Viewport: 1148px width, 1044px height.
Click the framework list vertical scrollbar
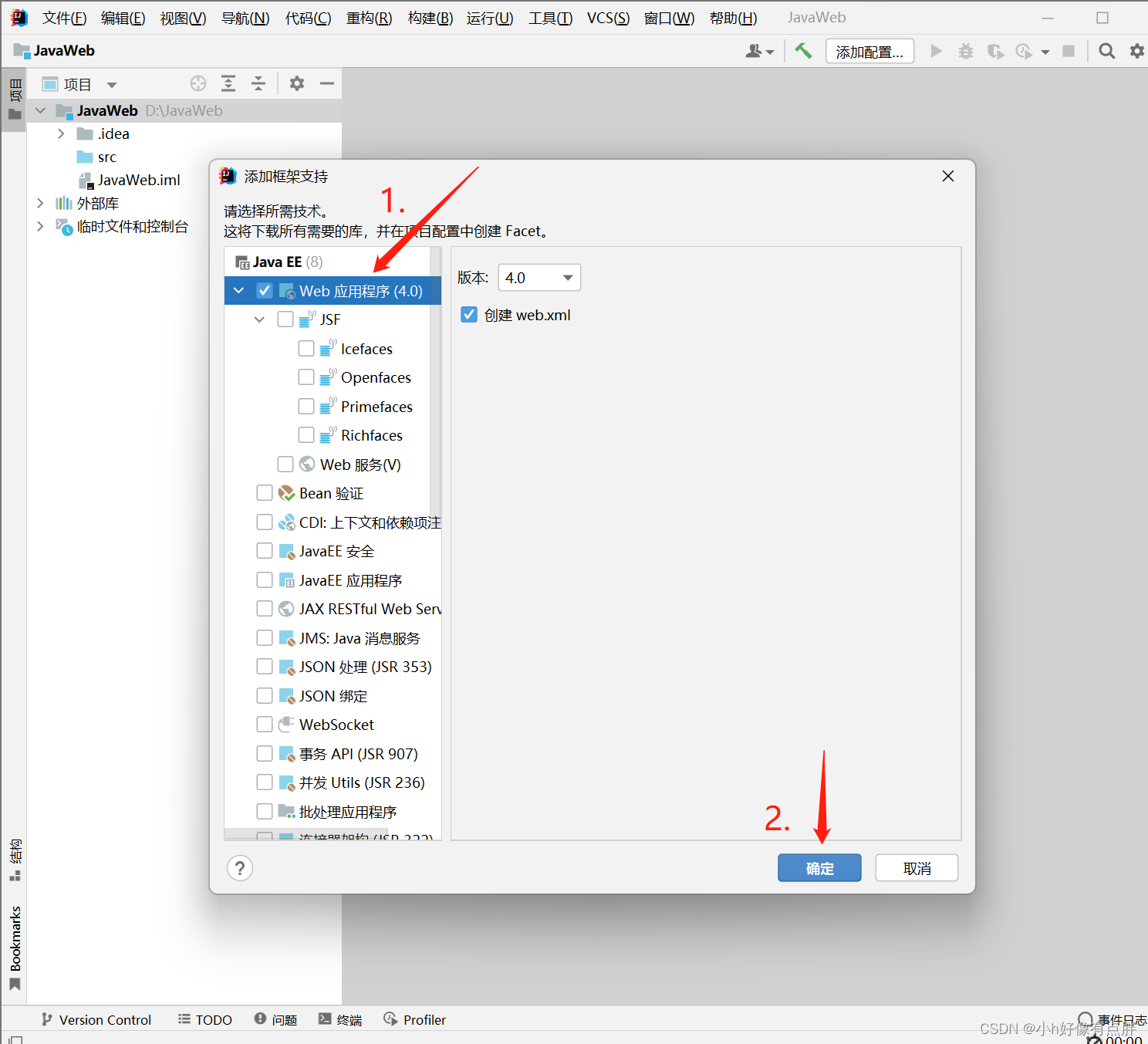point(436,386)
